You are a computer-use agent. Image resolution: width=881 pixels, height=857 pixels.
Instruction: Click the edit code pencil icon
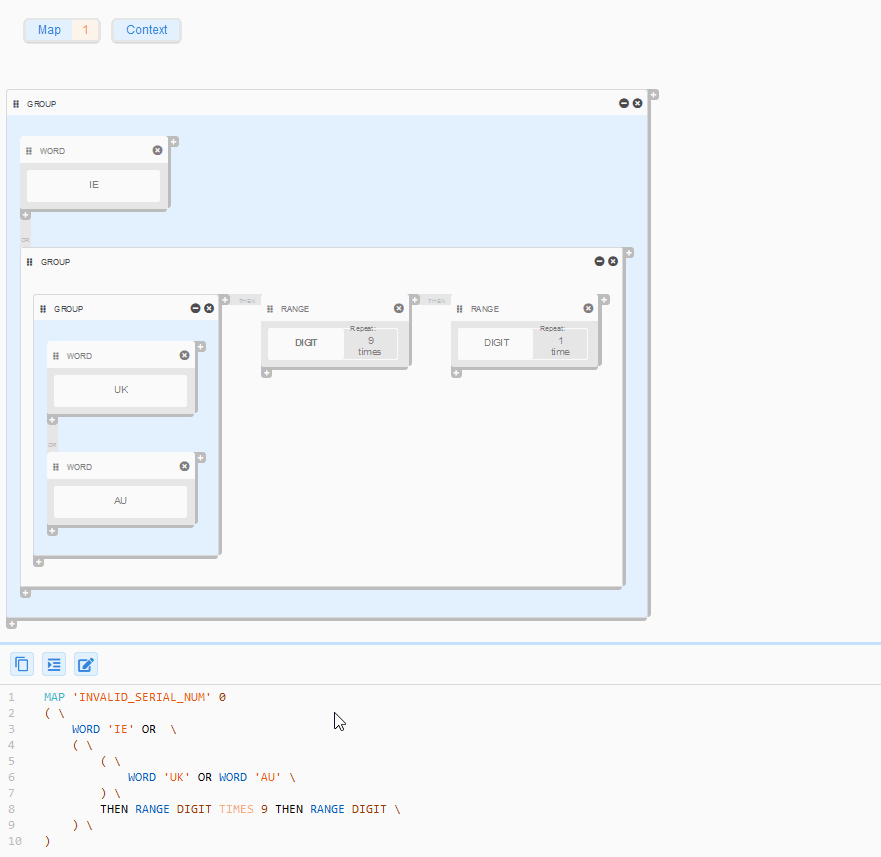[x=86, y=664]
